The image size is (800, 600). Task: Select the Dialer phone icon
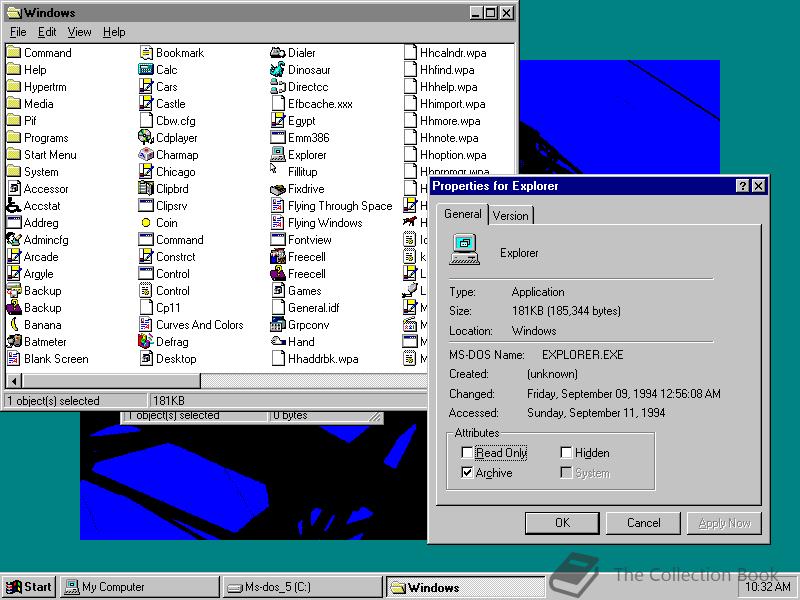pyautogui.click(x=278, y=53)
